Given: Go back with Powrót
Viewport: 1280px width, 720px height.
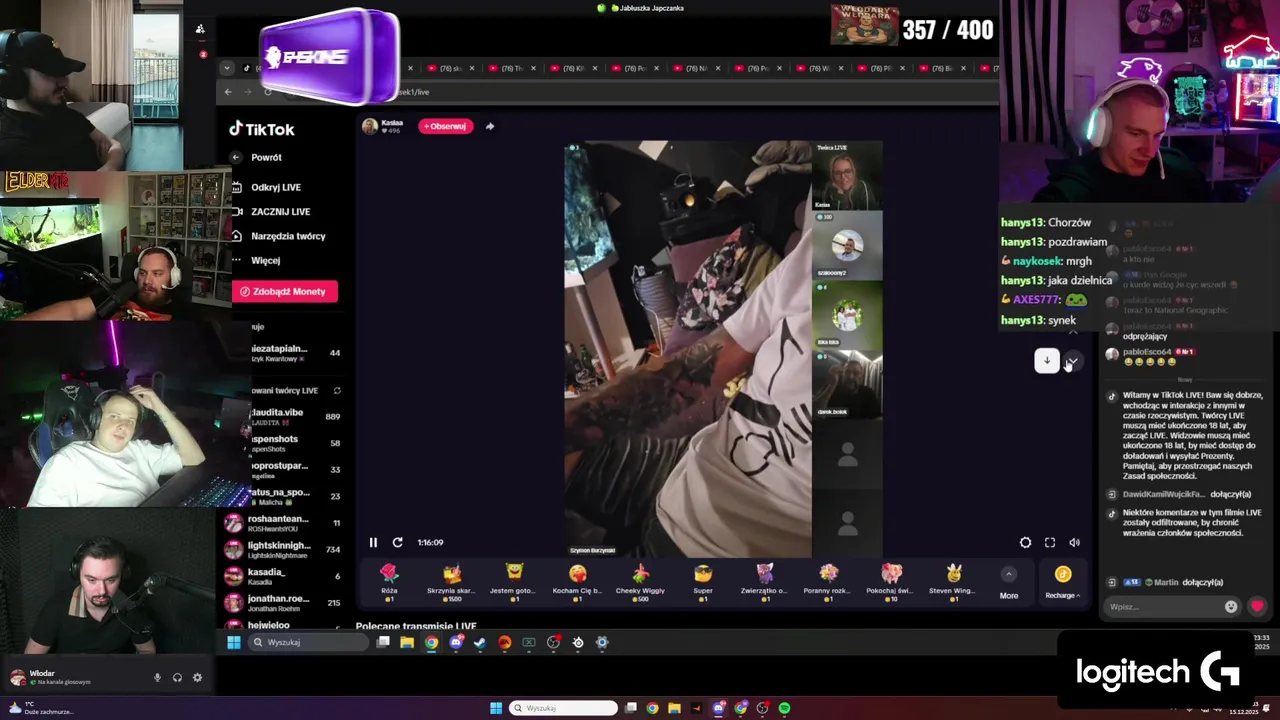Looking at the screenshot, I should (257, 157).
